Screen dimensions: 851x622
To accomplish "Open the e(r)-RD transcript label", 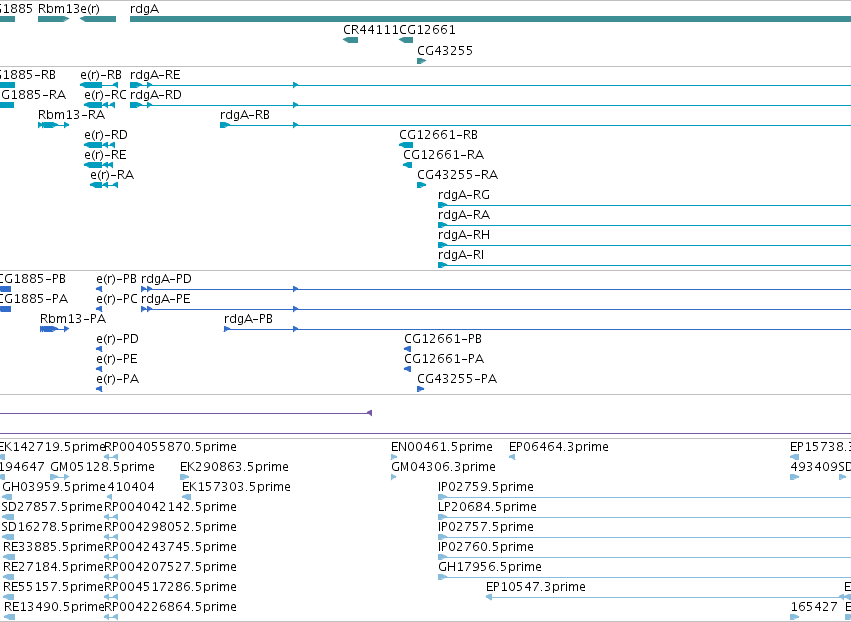I will pyautogui.click(x=106, y=135).
